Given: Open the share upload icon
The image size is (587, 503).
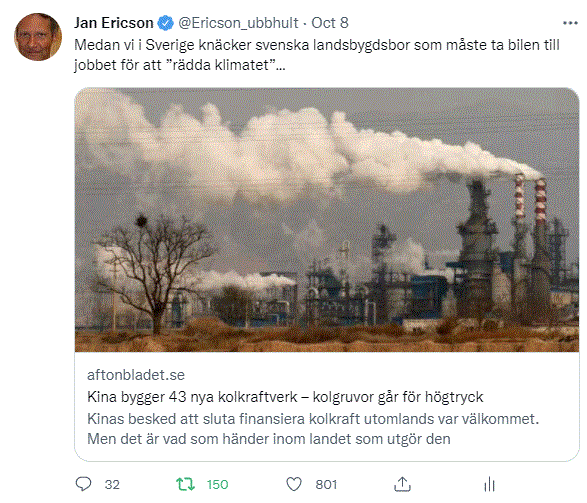Looking at the screenshot, I should (x=402, y=484).
